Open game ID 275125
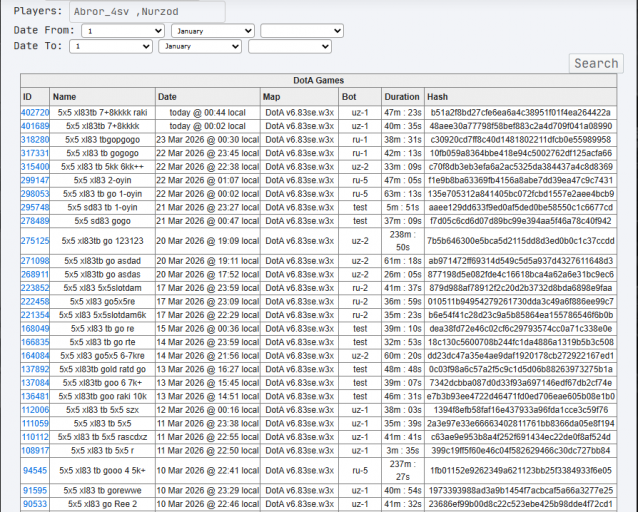The image size is (638, 512). click(35, 241)
